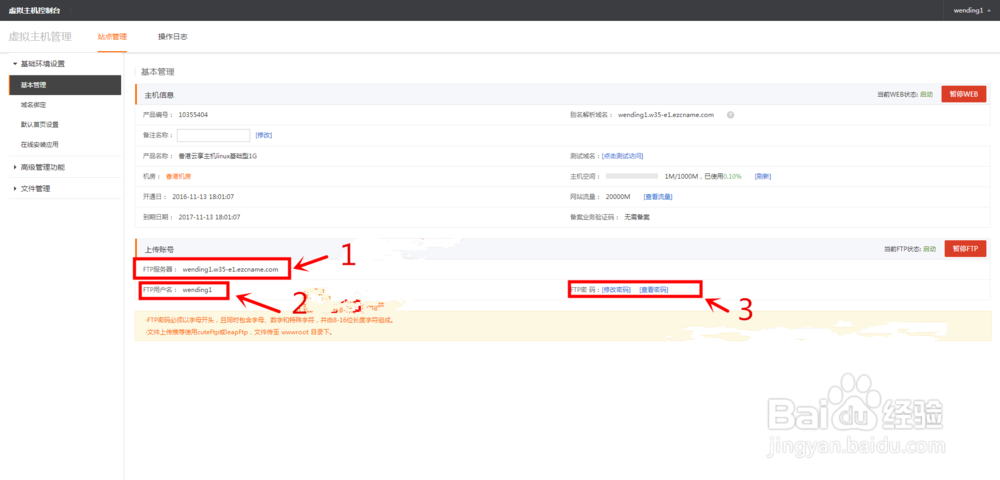Click the 修改密码 link
Screen dimensions: 1000x480
click(616, 289)
